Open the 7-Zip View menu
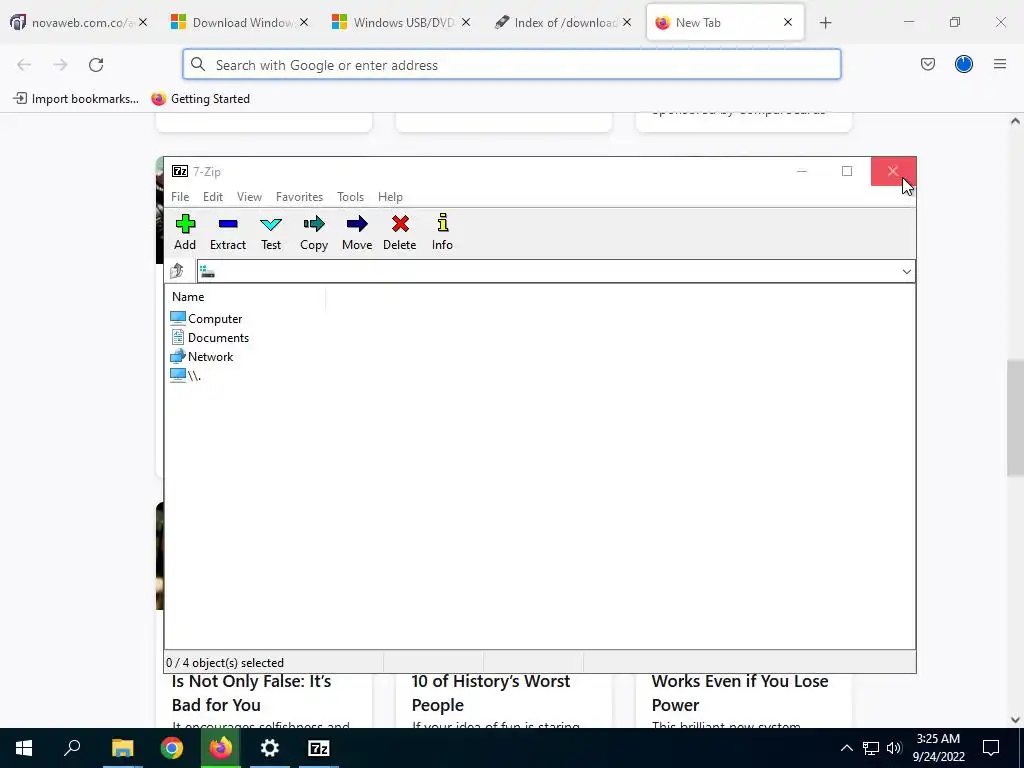 click(249, 197)
